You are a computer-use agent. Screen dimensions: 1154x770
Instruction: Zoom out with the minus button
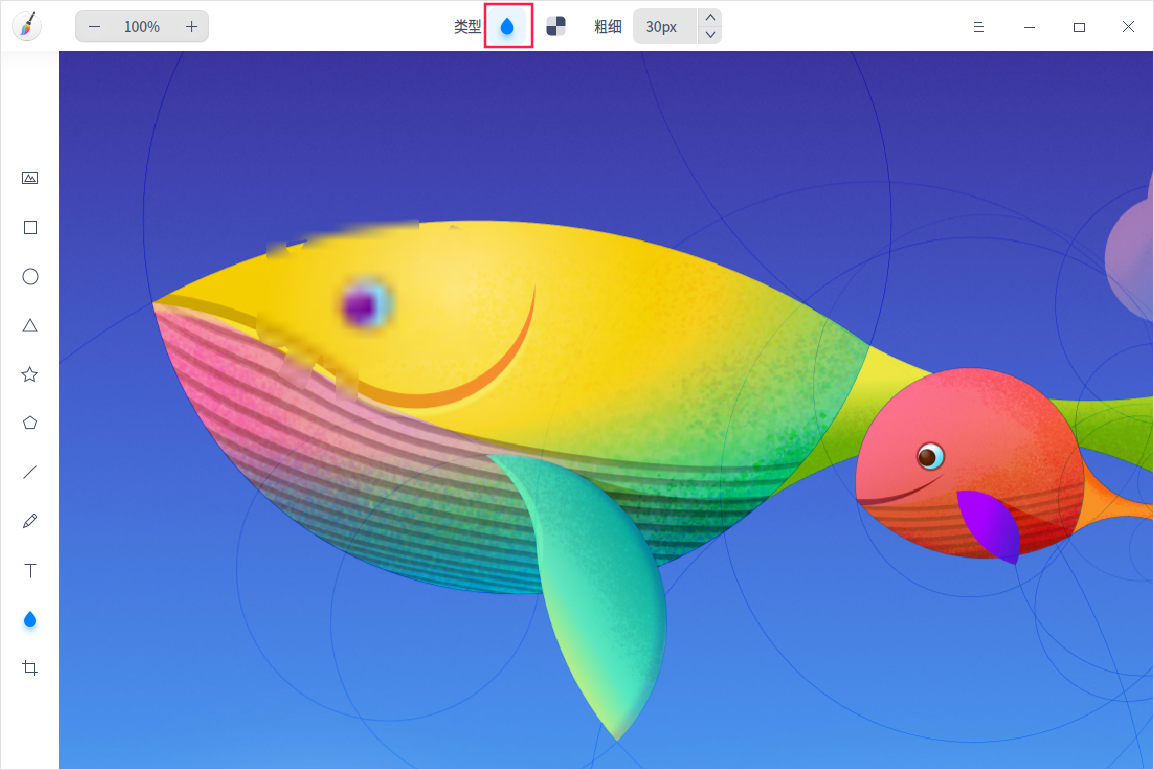(94, 27)
